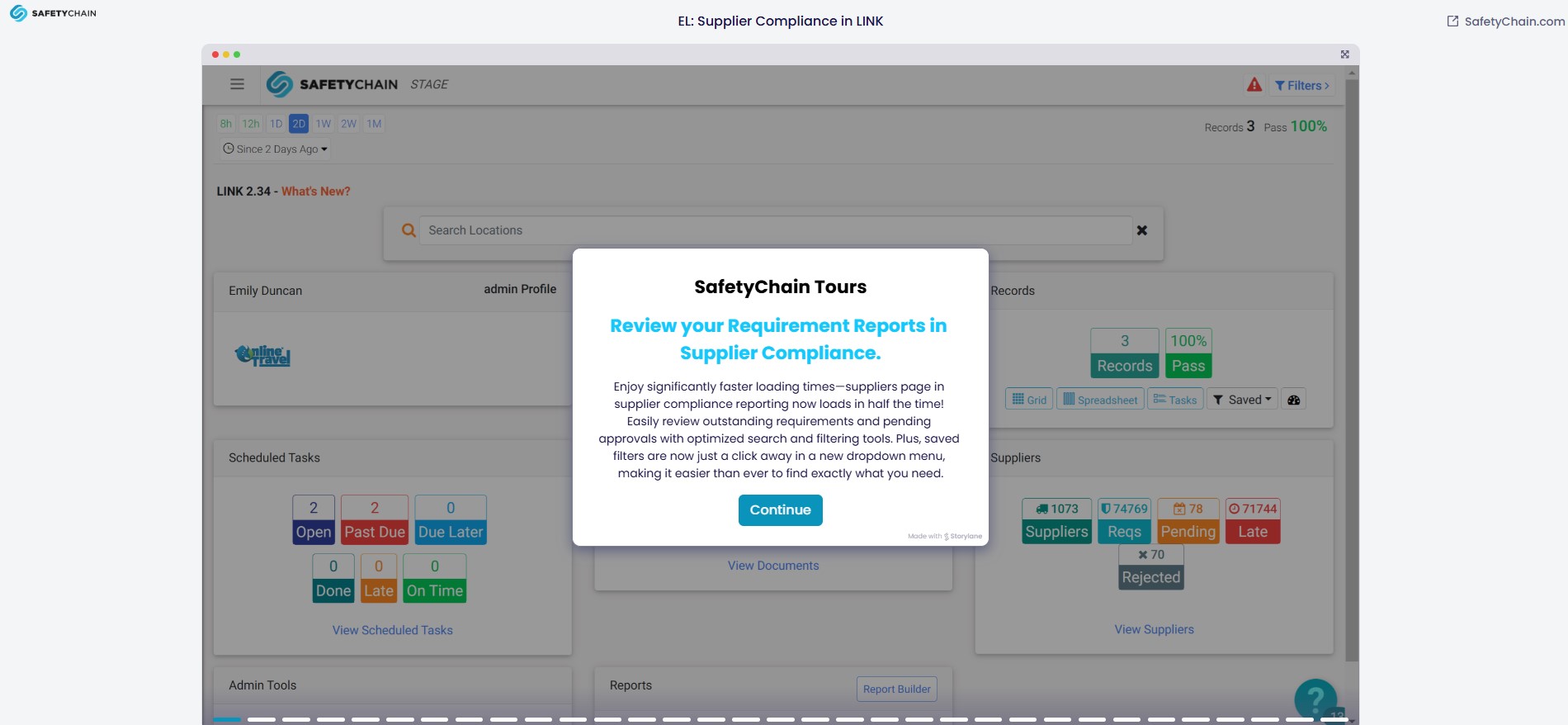1568x725 pixels.
Task: Click the 100% Pass tile
Action: tap(1188, 353)
